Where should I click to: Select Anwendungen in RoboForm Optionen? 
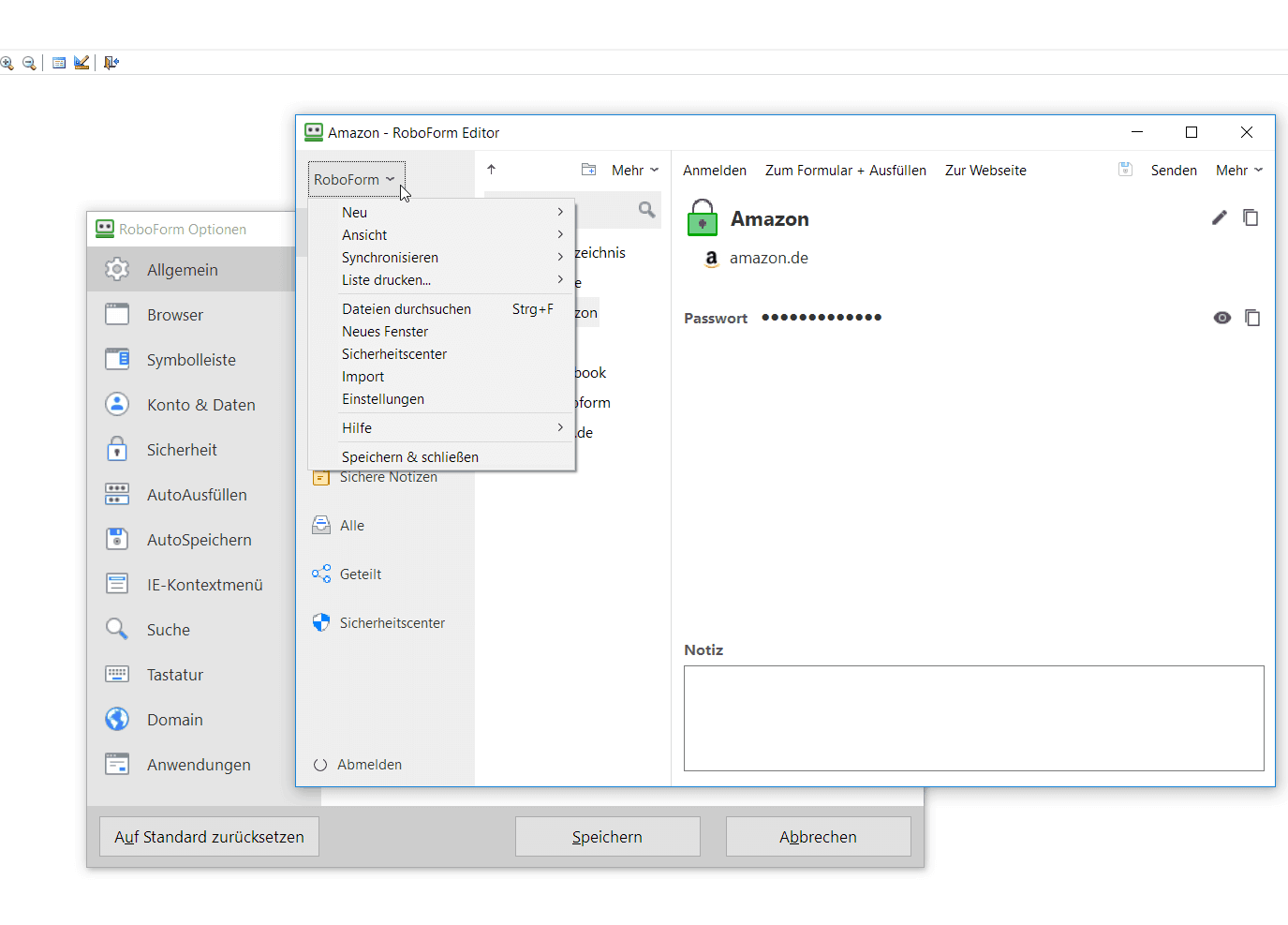[x=191, y=765]
